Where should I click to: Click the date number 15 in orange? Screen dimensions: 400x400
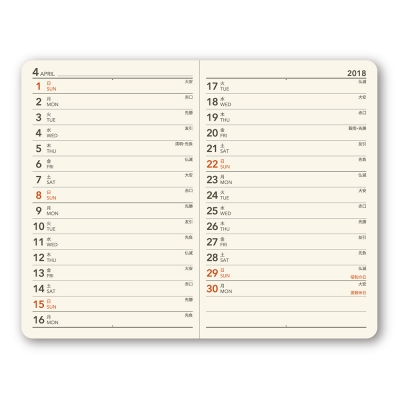(x=39, y=304)
